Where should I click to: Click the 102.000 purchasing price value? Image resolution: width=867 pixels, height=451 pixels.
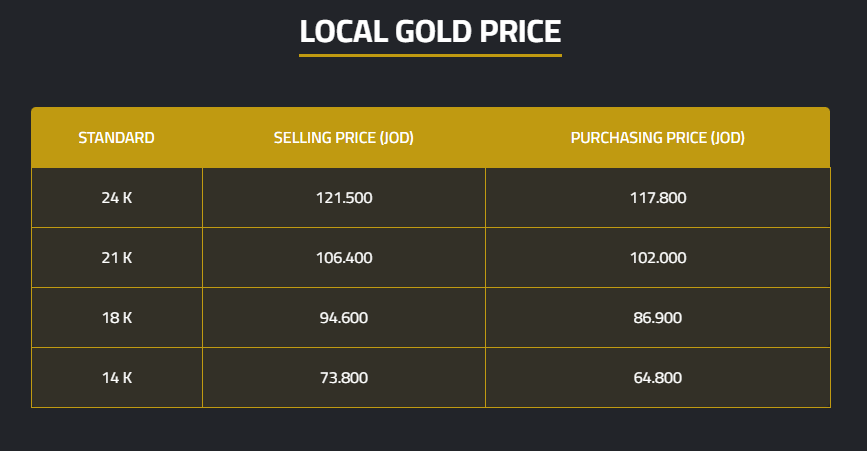pyautogui.click(x=658, y=258)
